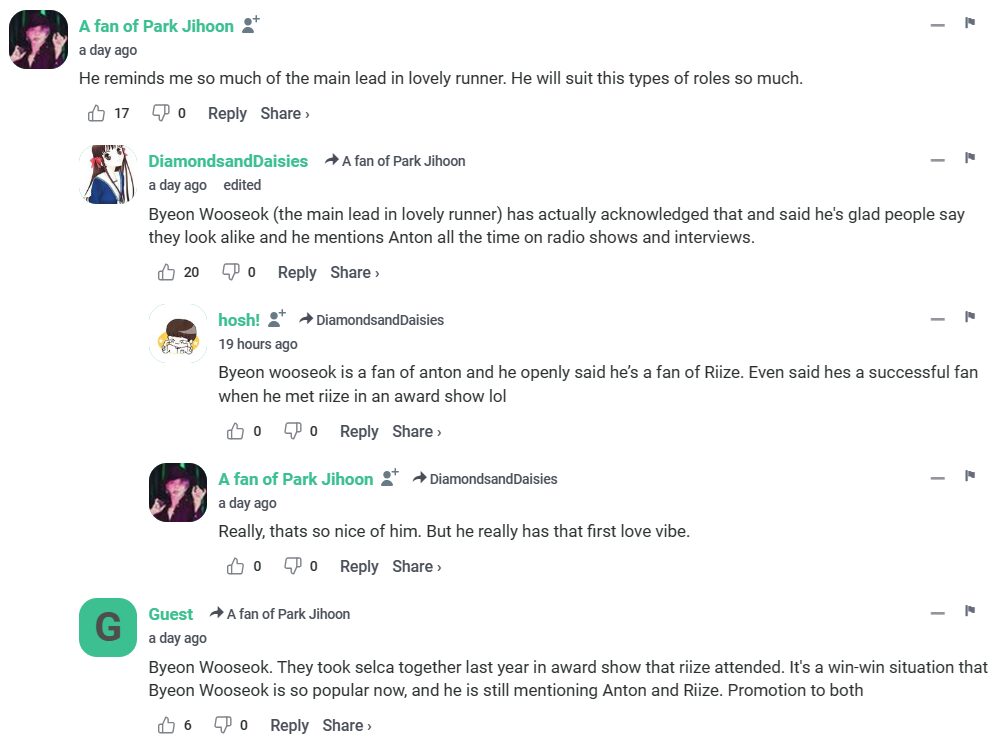This screenshot has height=744, width=1000.
Task: Expand Share options on the top comment
Action: point(284,114)
